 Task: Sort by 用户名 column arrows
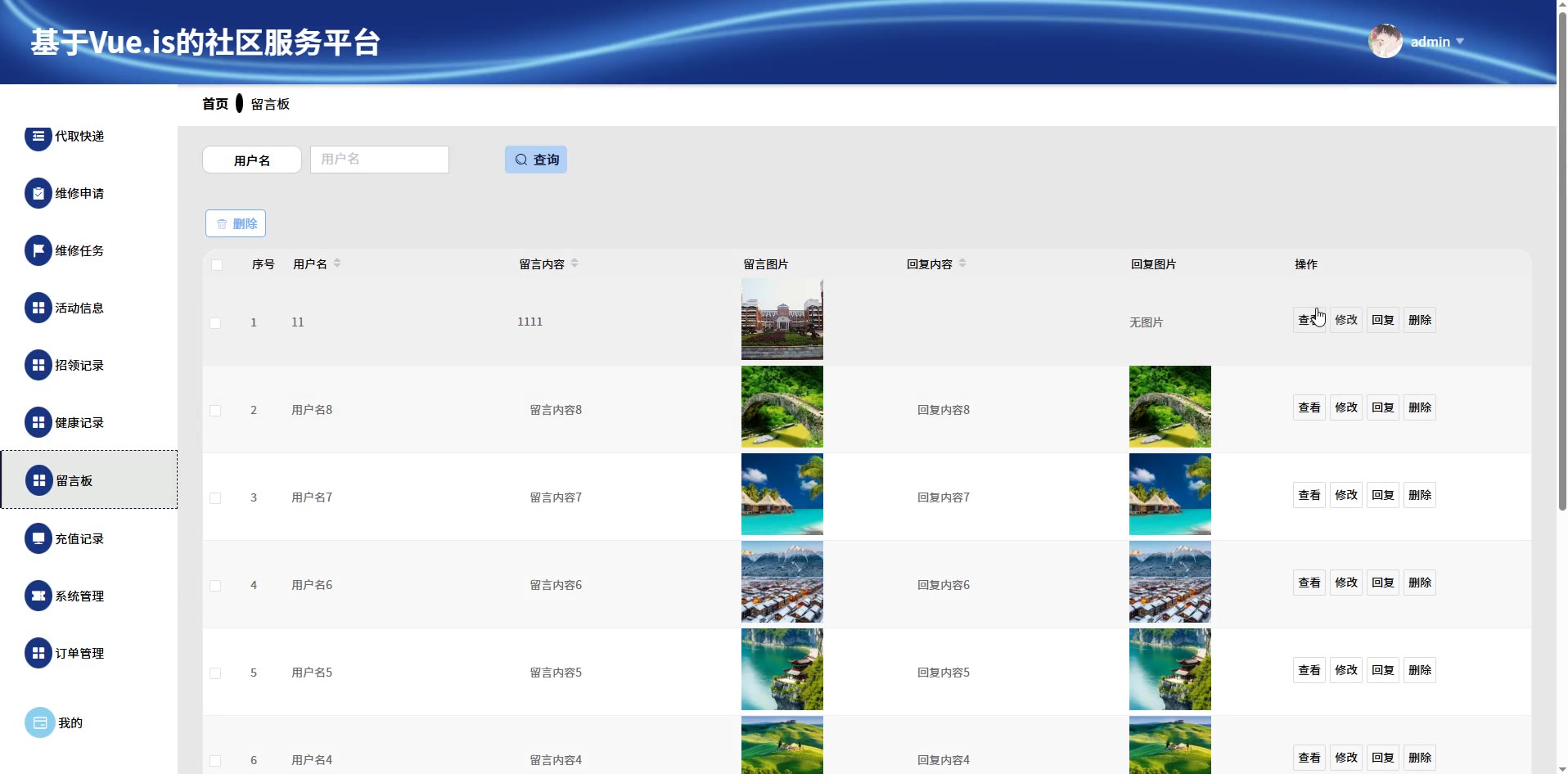(337, 263)
